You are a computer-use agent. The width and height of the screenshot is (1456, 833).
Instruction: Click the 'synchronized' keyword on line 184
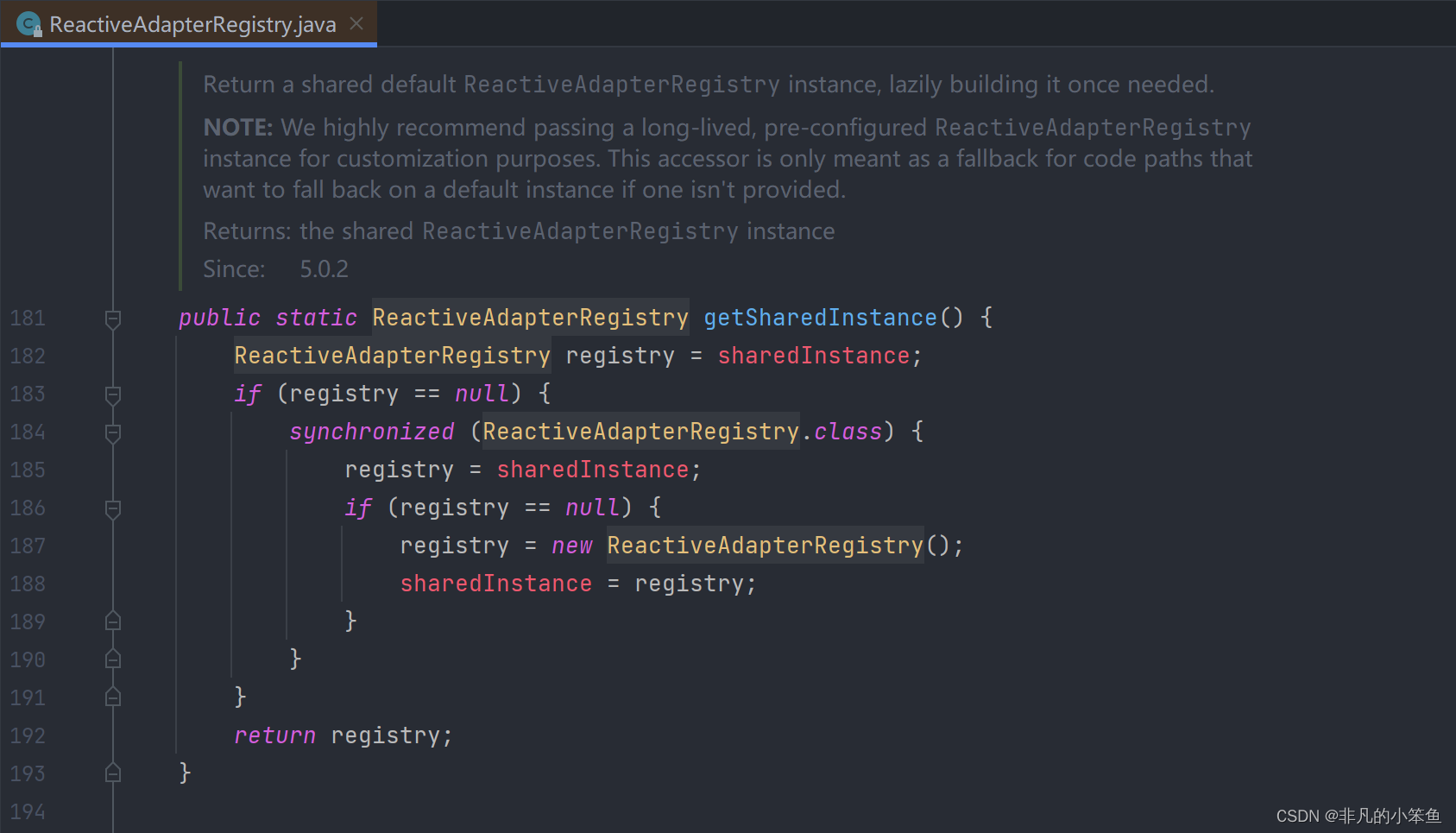[372, 432]
